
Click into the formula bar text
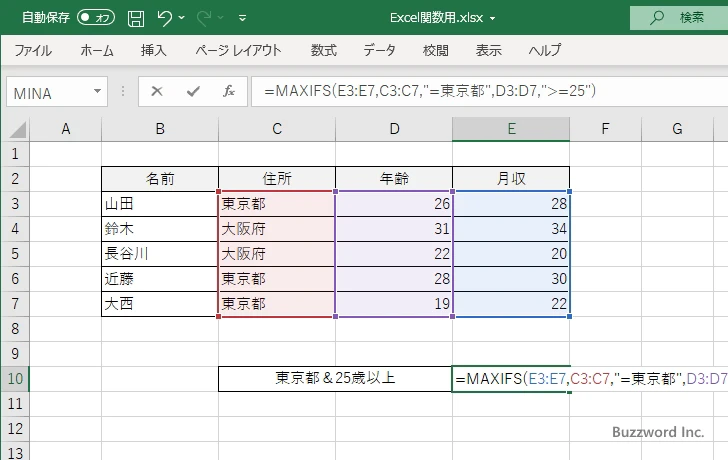point(430,91)
